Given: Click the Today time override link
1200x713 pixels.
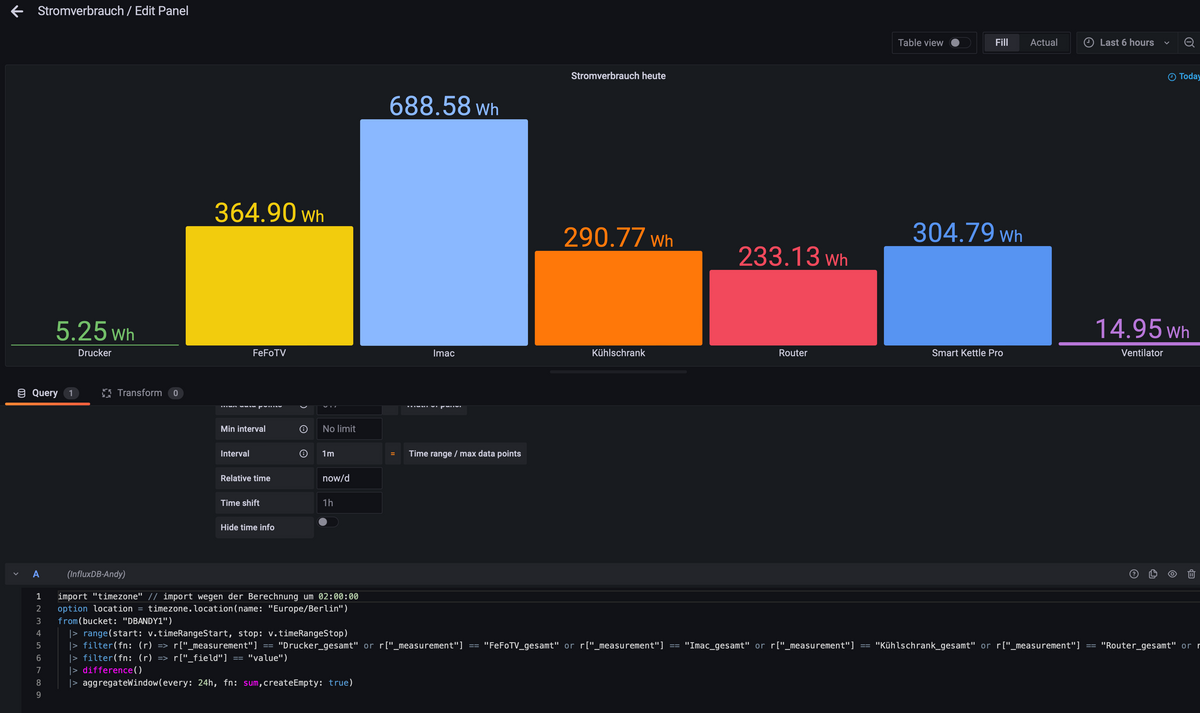Looking at the screenshot, I should (1184, 77).
